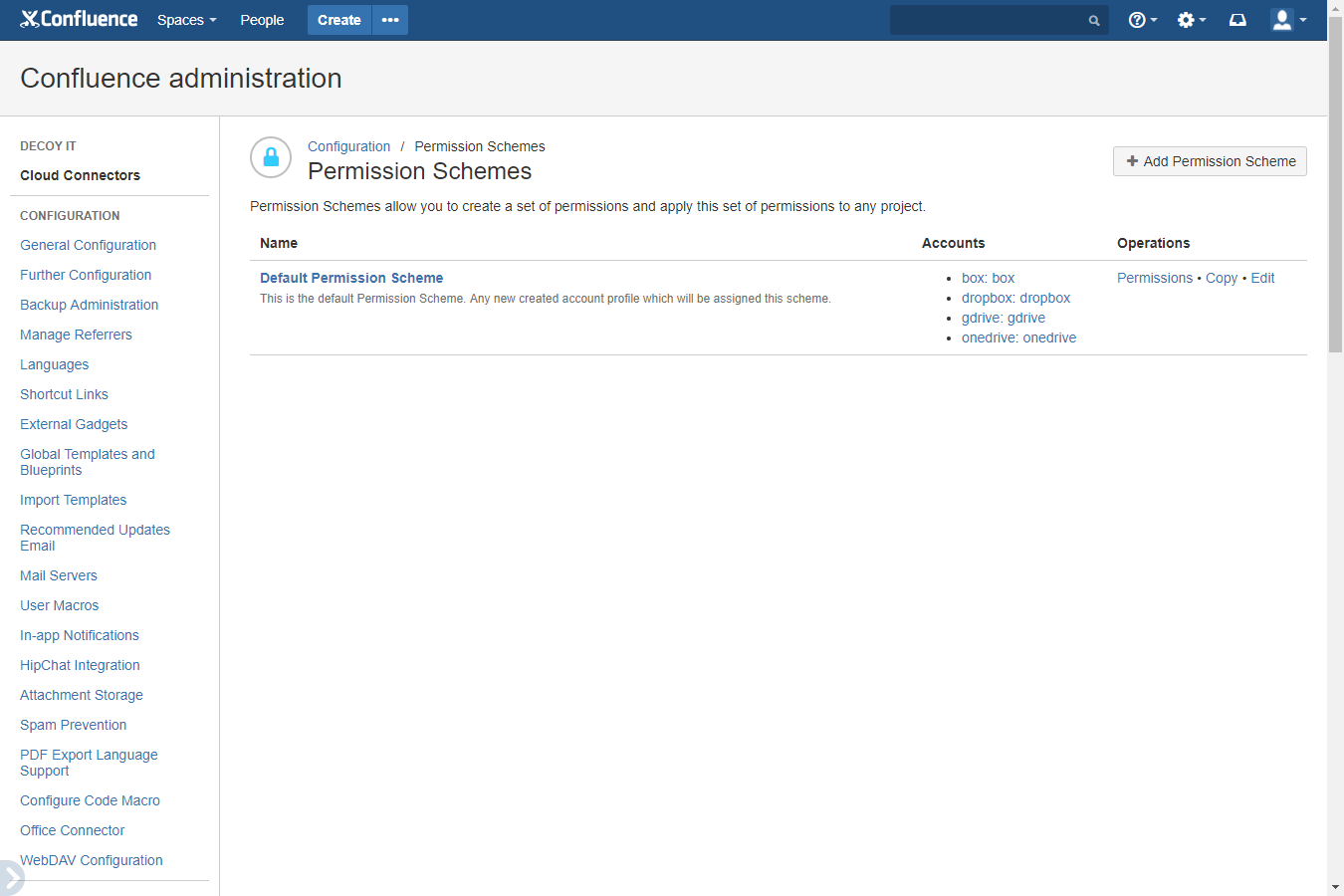Open Shortcut Links in sidebar
Image resolution: width=1344 pixels, height=896 pixels.
click(x=64, y=394)
